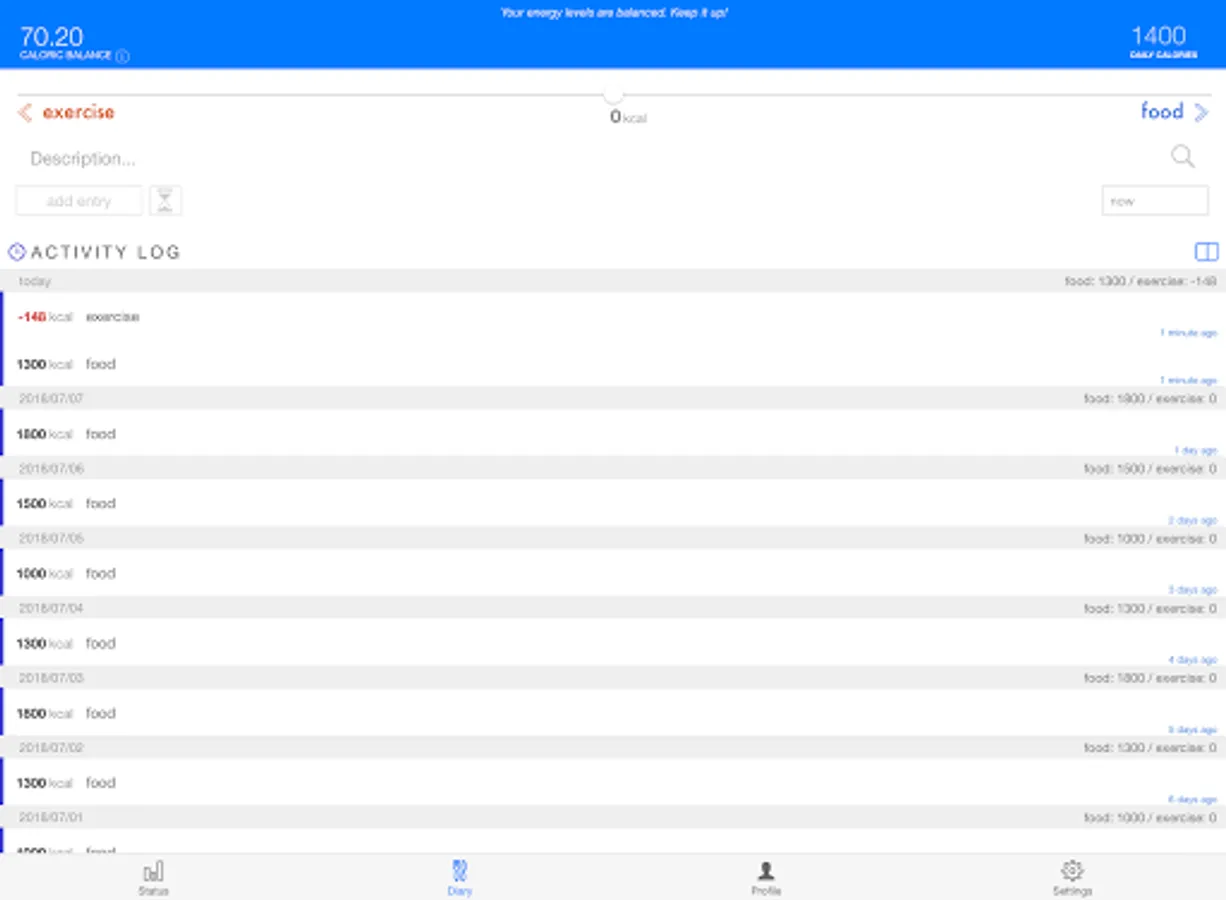Select the exercise label

tap(78, 112)
